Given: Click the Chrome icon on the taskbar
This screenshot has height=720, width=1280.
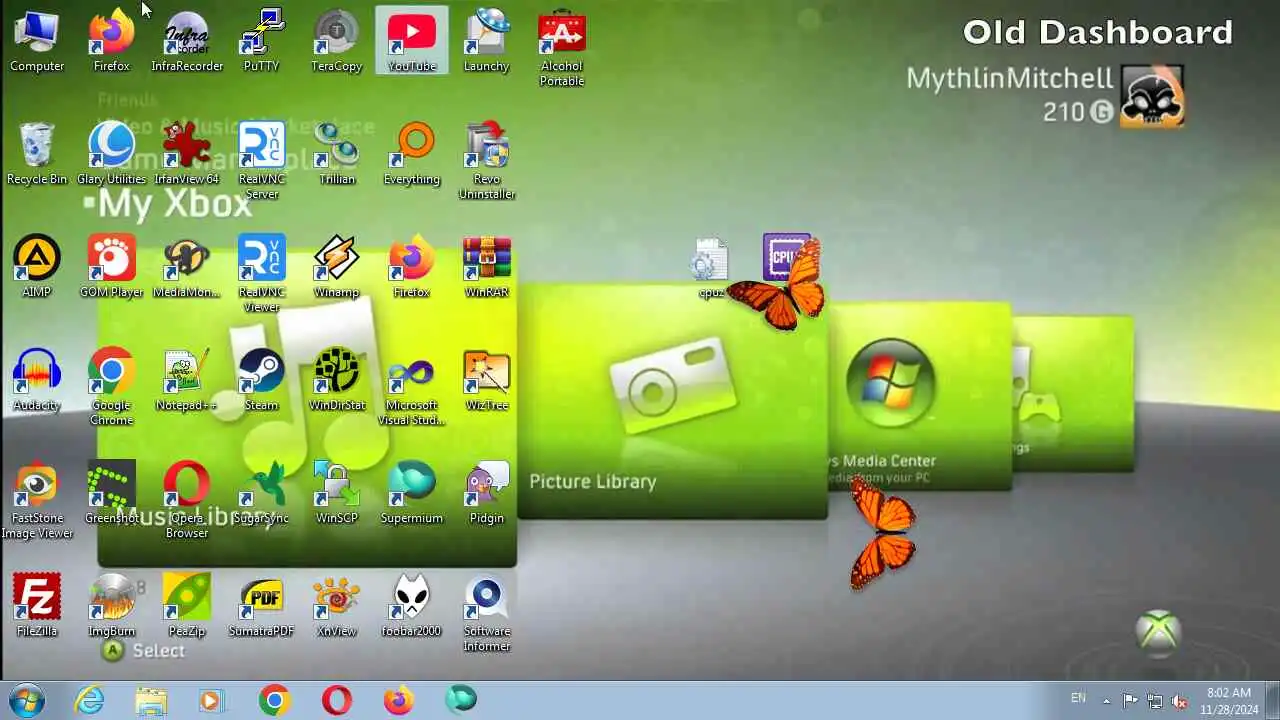Looking at the screenshot, I should 275,700.
